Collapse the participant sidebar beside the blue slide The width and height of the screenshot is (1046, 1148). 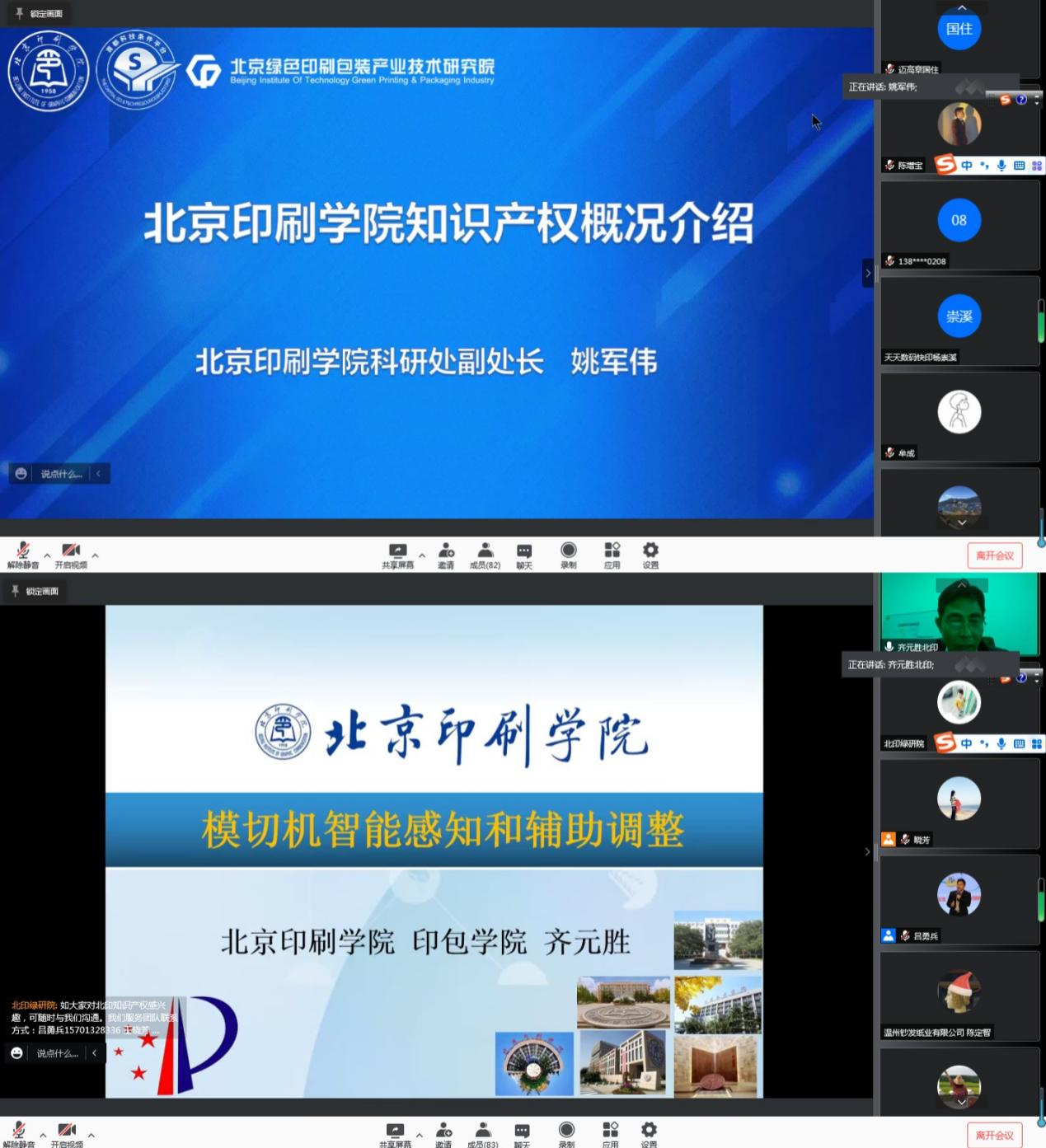[867, 273]
